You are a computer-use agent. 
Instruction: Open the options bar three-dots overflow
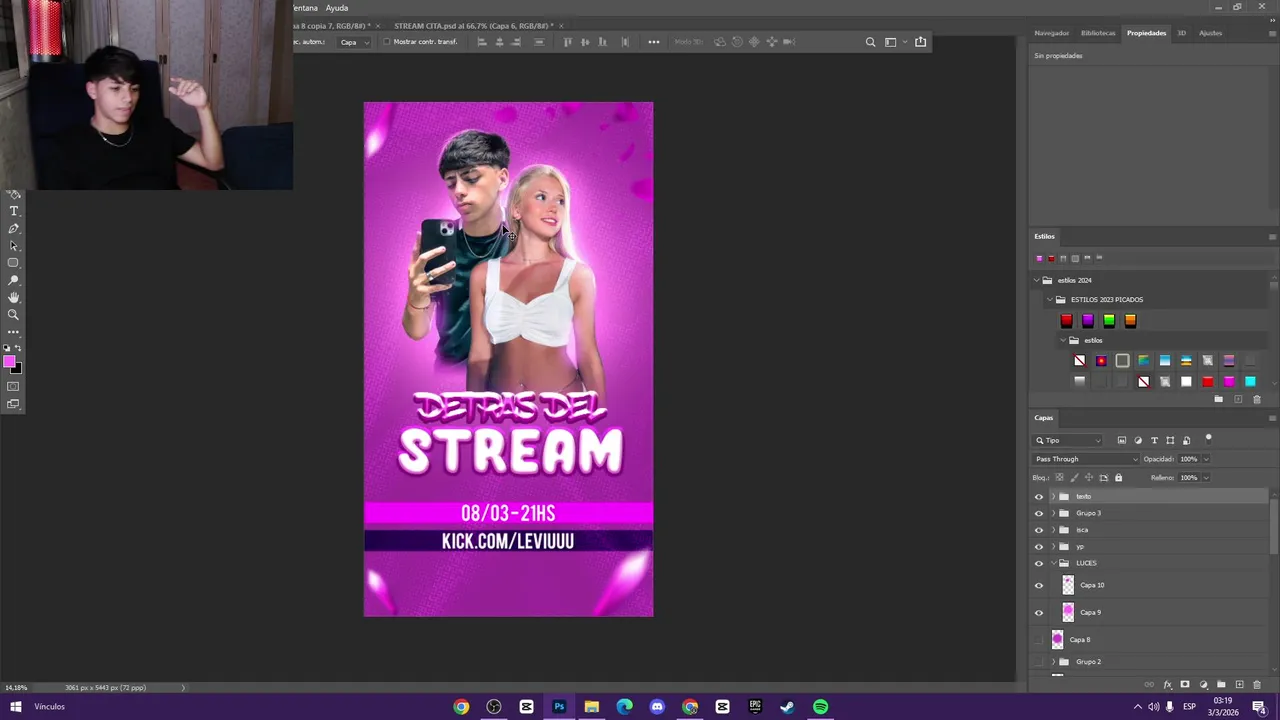click(653, 42)
